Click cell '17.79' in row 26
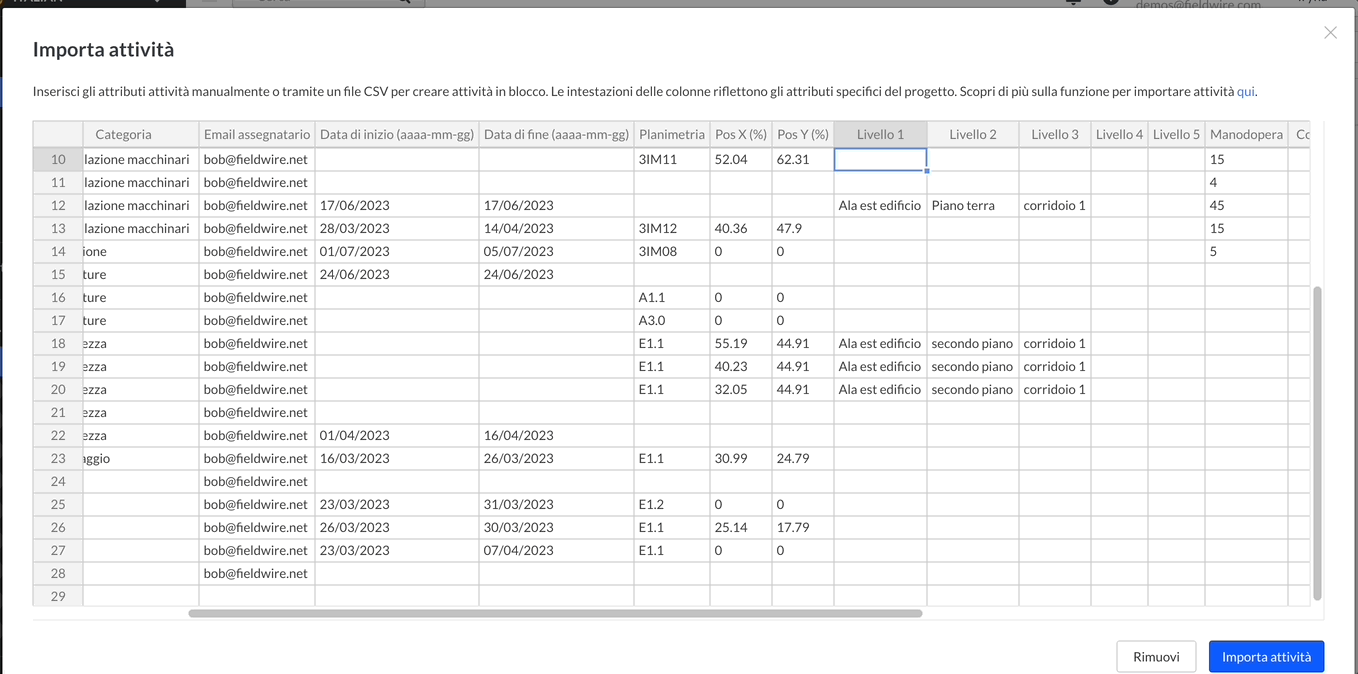 803,527
